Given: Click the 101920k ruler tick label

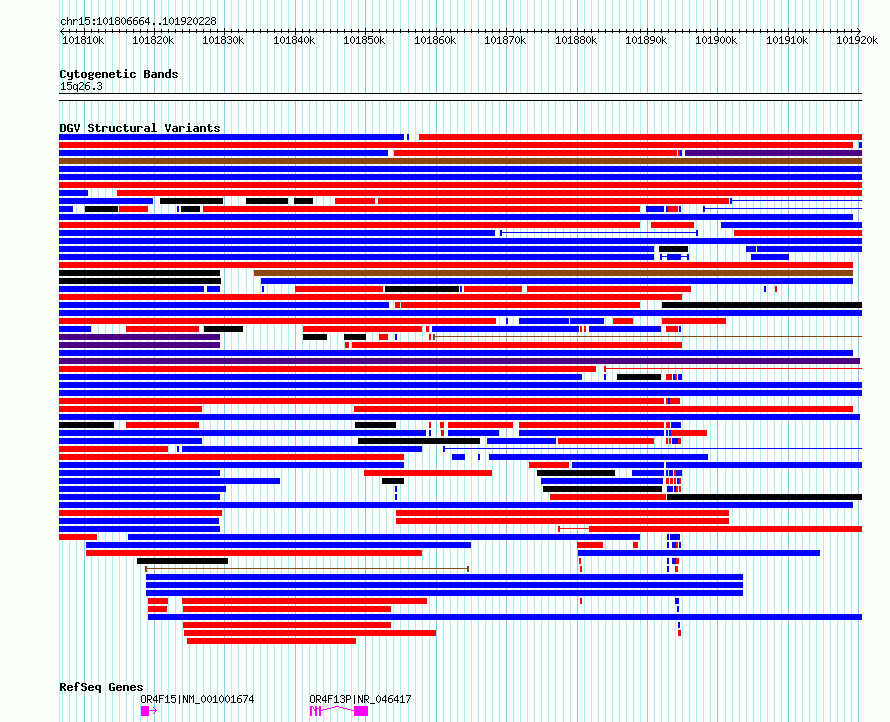Looking at the screenshot, I should click(857, 40).
